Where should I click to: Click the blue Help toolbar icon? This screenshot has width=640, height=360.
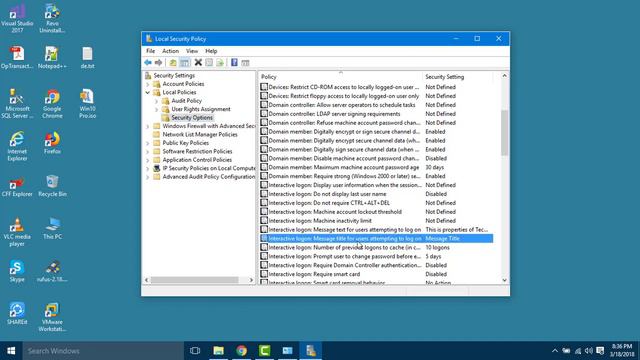pos(234,62)
